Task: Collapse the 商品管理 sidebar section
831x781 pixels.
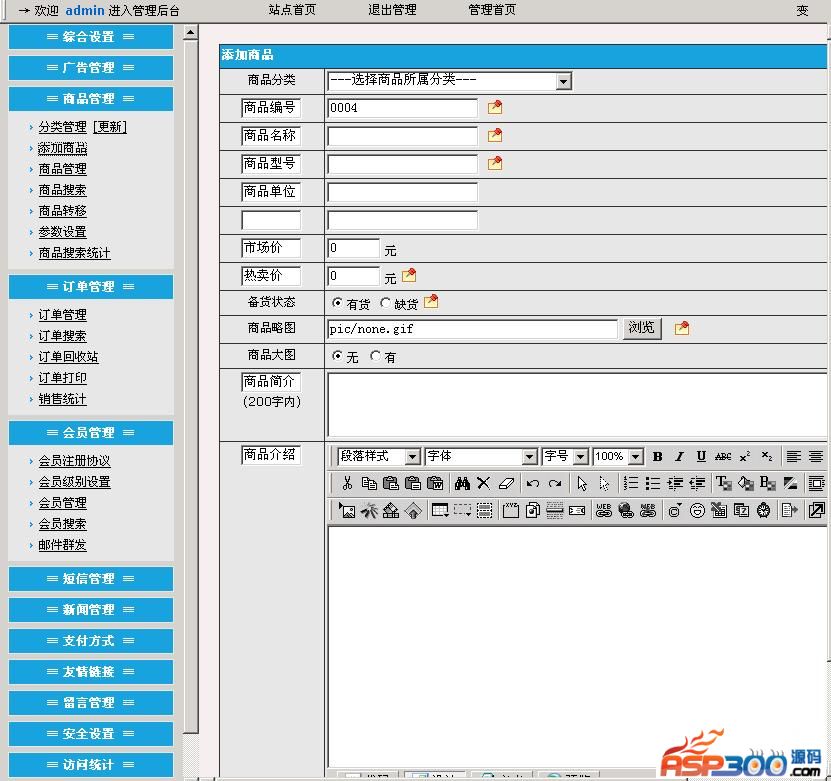Action: 91,99
